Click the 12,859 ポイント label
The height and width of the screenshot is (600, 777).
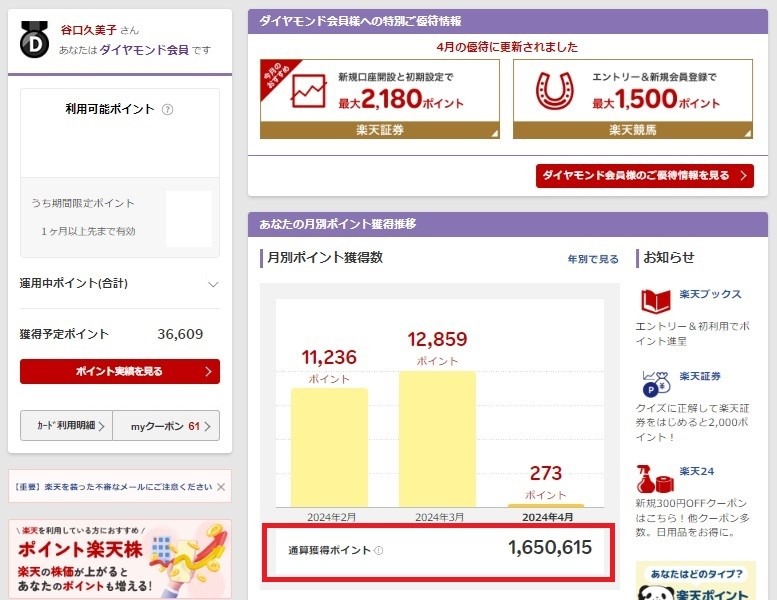[438, 347]
